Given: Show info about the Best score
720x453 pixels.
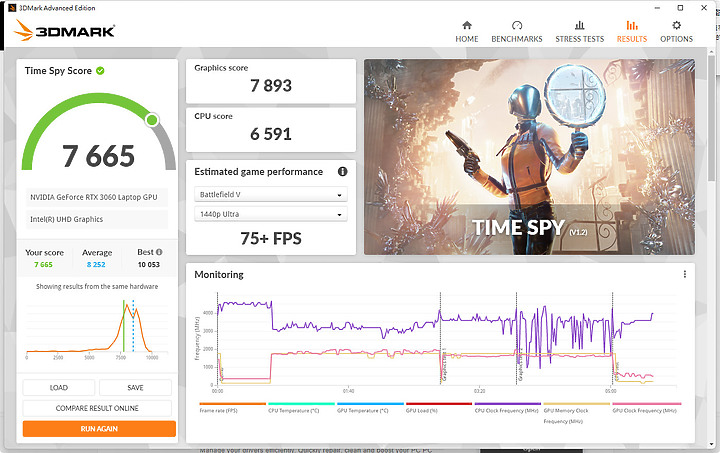Looking at the screenshot, I should [159, 252].
